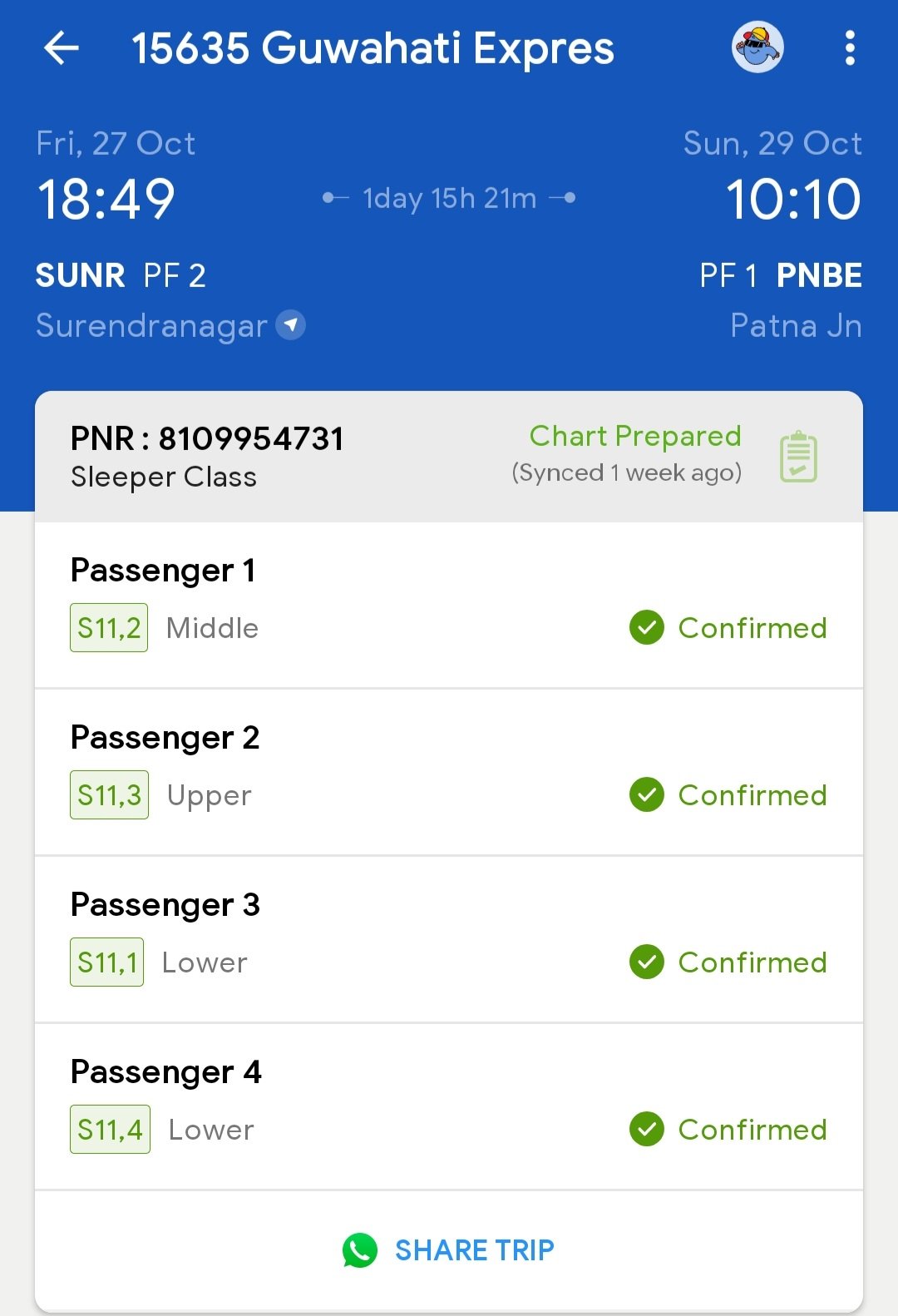
Task: Tap Passenger 3 confirmed checkmark icon
Action: point(647,962)
